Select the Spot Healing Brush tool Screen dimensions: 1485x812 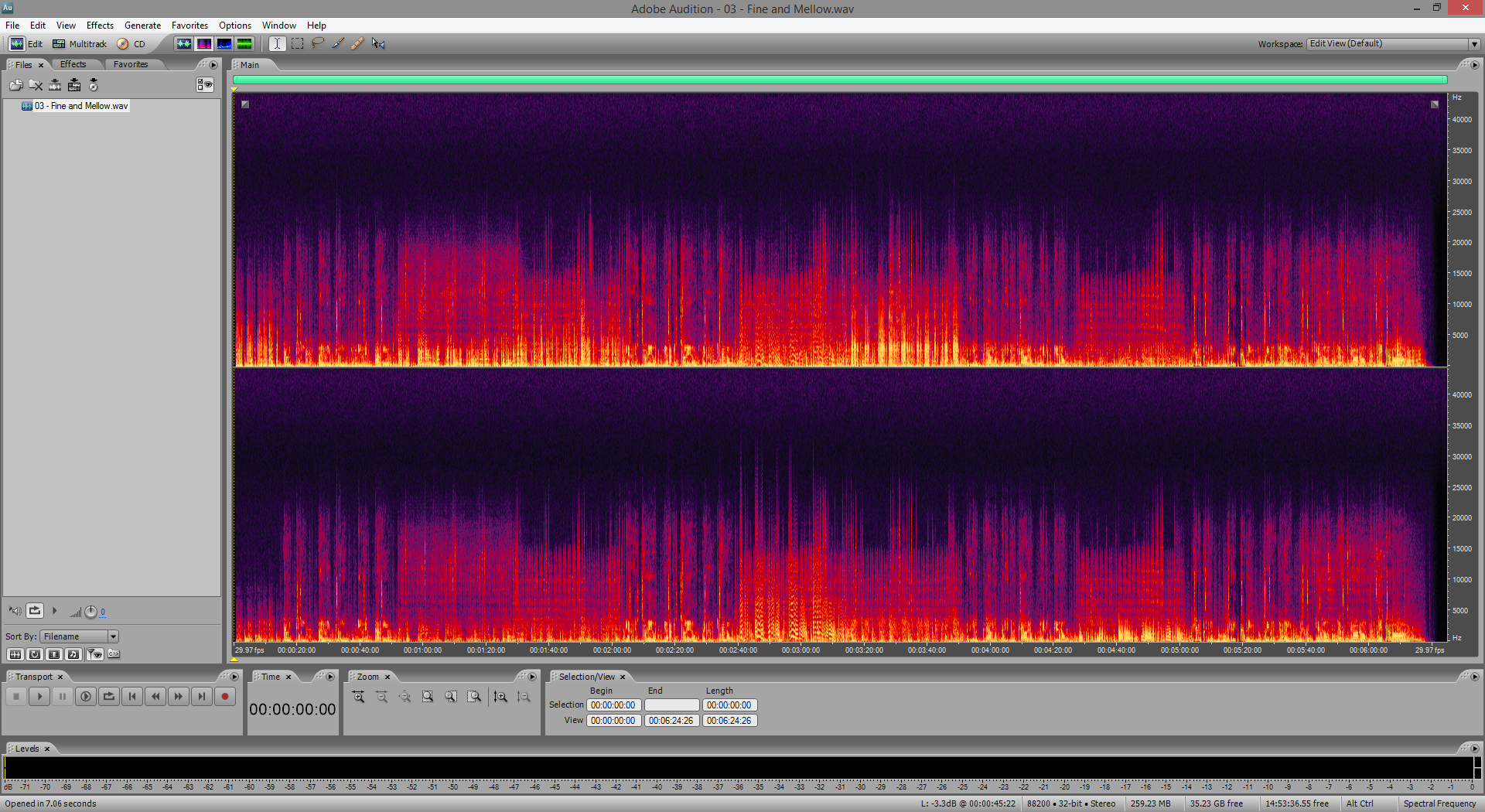pos(357,44)
